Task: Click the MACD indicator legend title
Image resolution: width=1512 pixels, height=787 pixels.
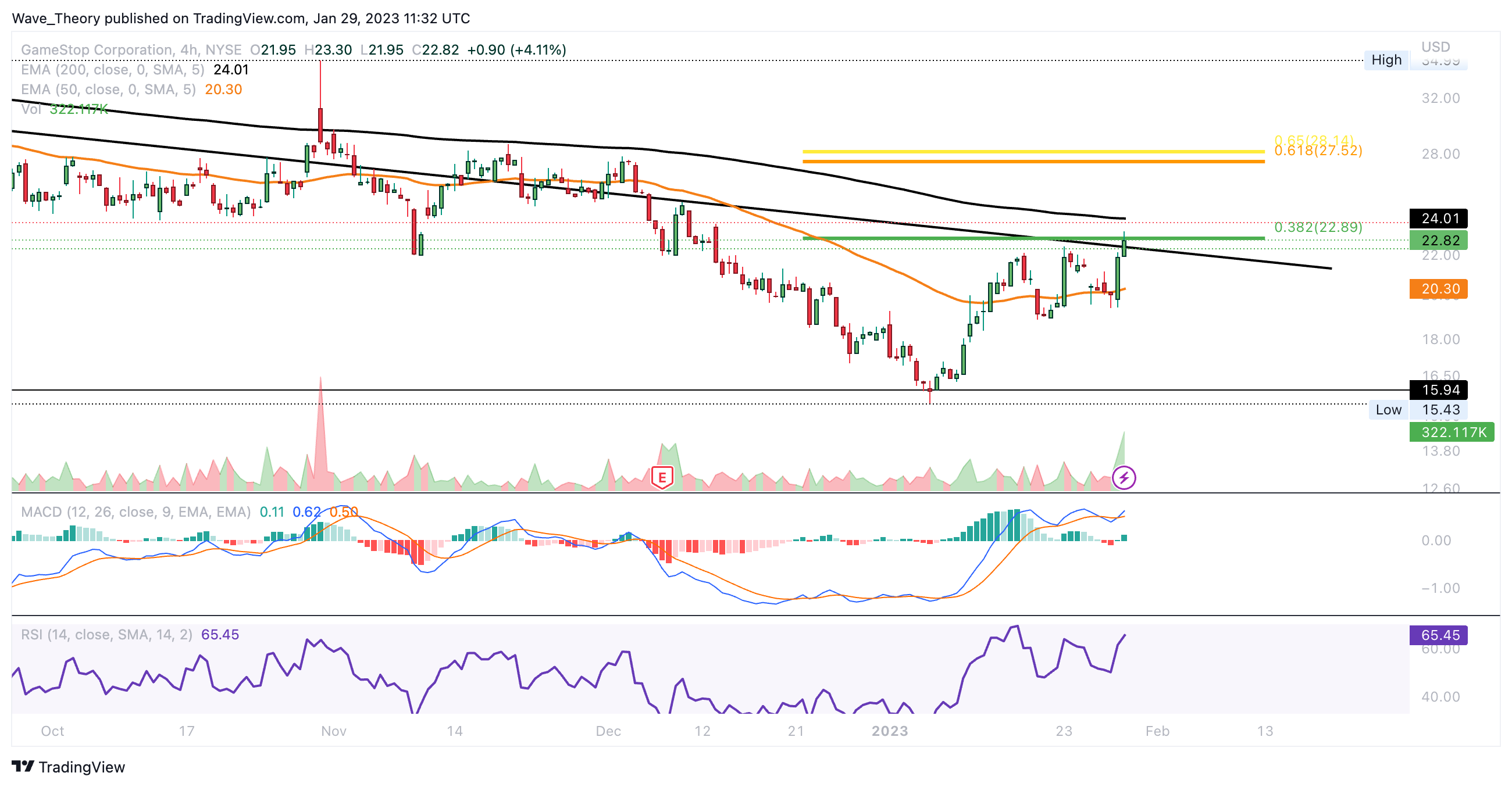Action: pyautogui.click(x=135, y=512)
